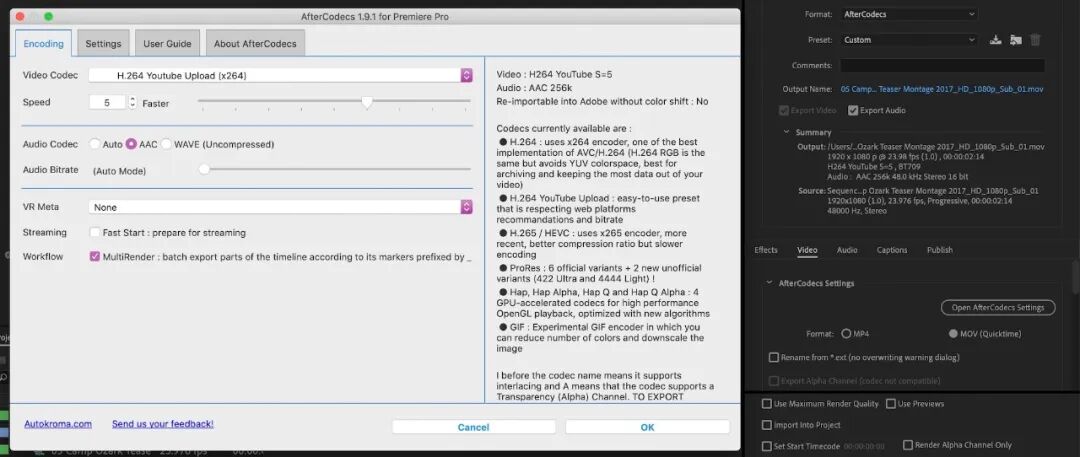This screenshot has width=1080, height=457.
Task: Select the Auto audio codec option
Action: [95, 144]
